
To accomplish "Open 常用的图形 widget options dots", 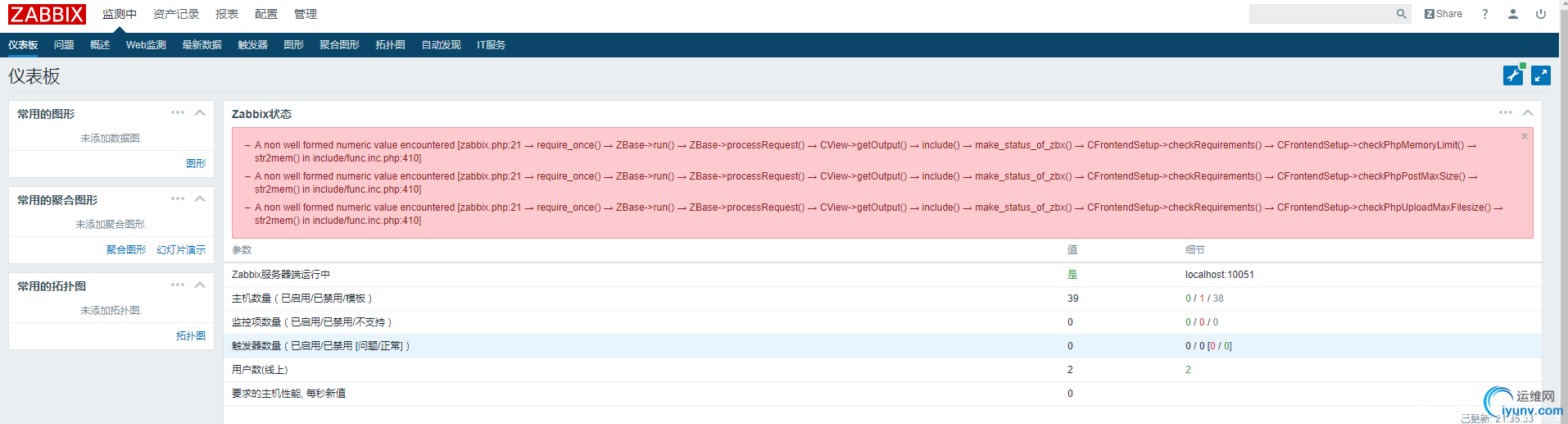I will pyautogui.click(x=178, y=113).
